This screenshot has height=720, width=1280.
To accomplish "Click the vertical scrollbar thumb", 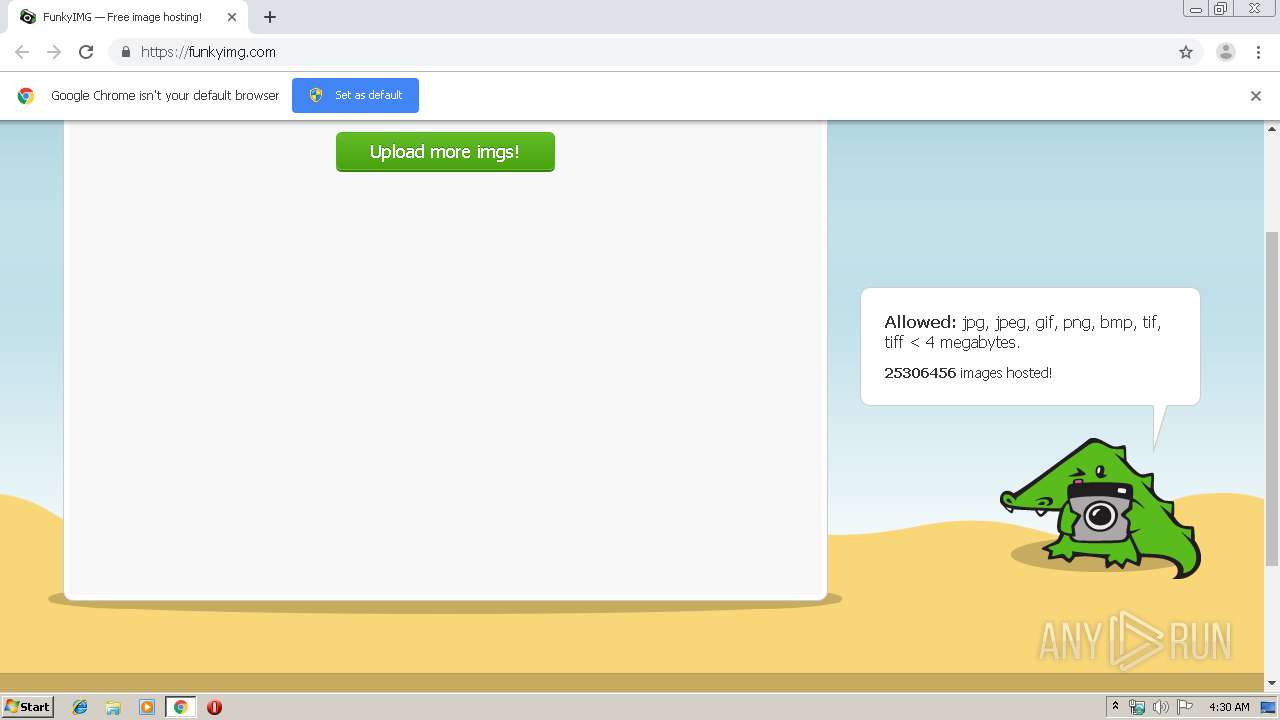I will pyautogui.click(x=1272, y=398).
